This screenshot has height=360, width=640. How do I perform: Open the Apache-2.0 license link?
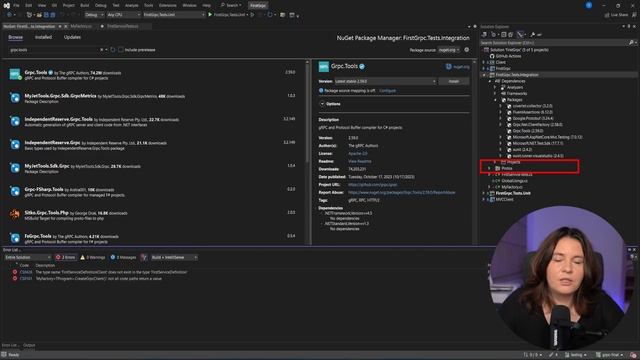point(358,153)
